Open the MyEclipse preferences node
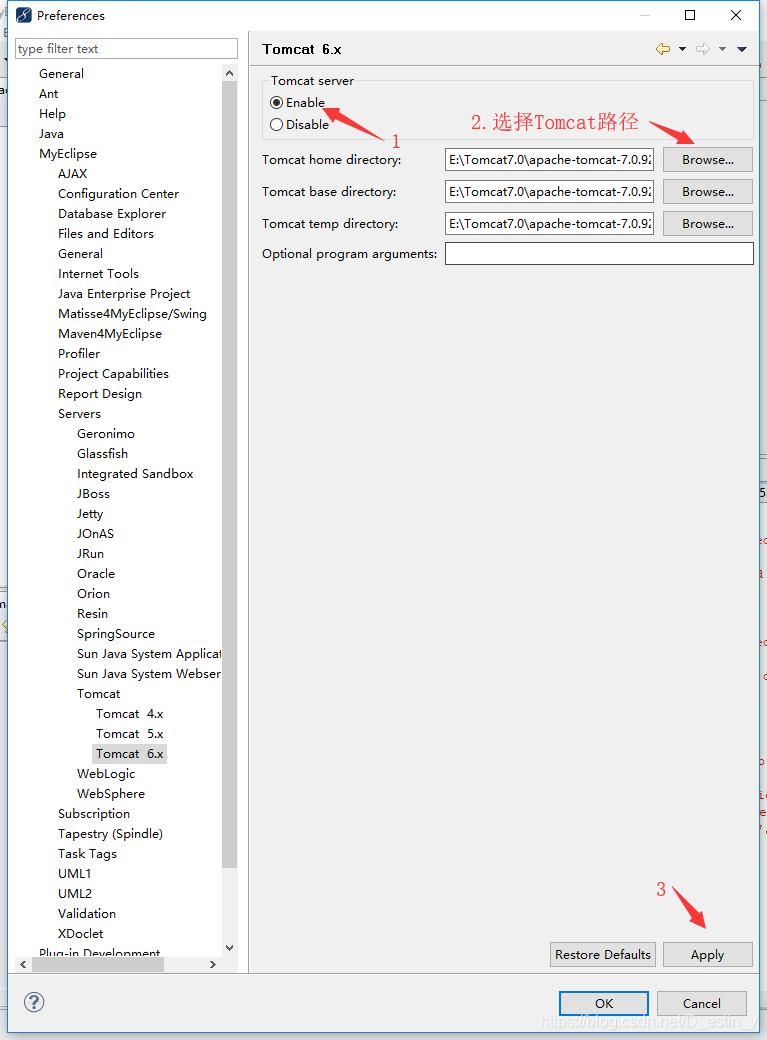This screenshot has width=767, height=1040. click(68, 154)
